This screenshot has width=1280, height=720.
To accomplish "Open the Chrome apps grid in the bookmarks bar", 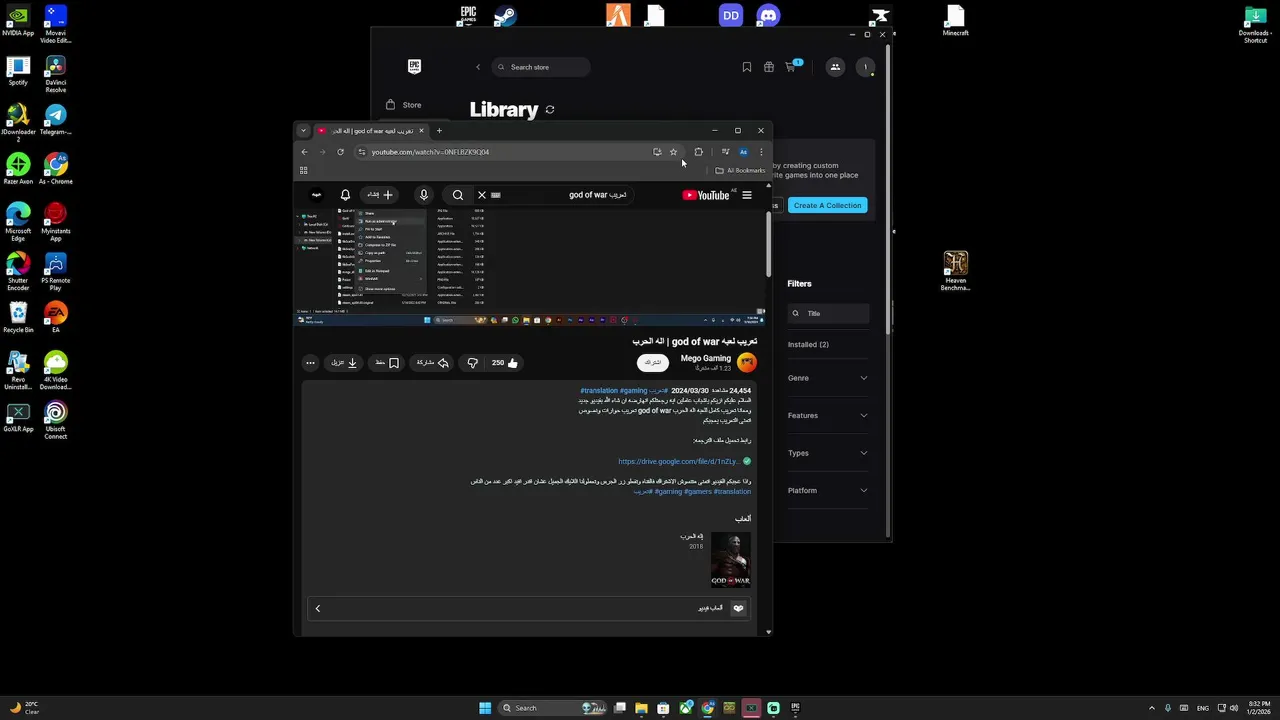I will pos(303,170).
